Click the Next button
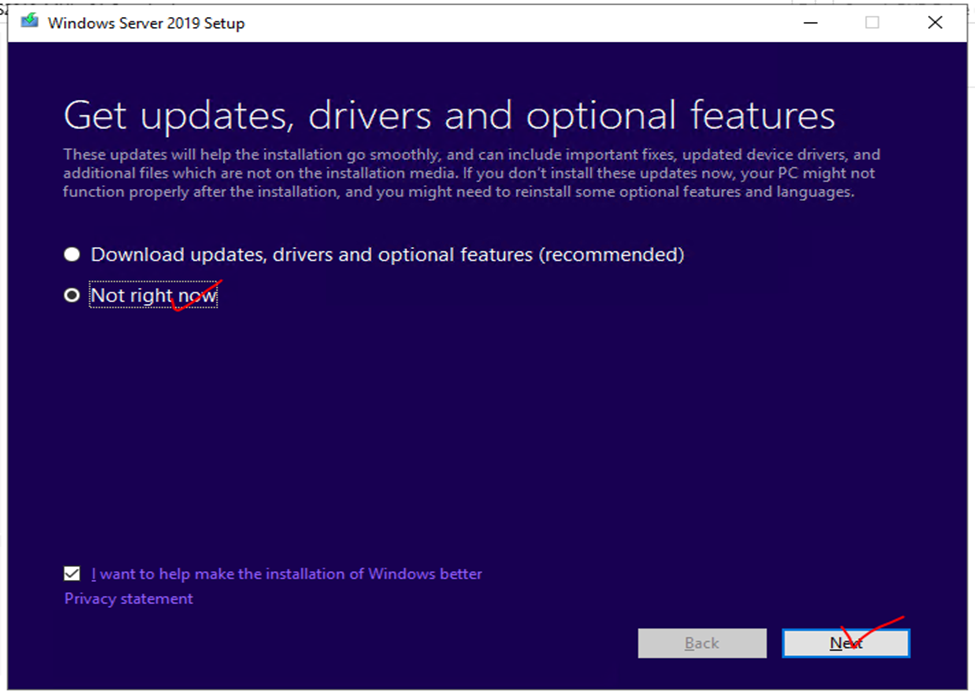The height and width of the screenshot is (699, 975). click(x=846, y=643)
